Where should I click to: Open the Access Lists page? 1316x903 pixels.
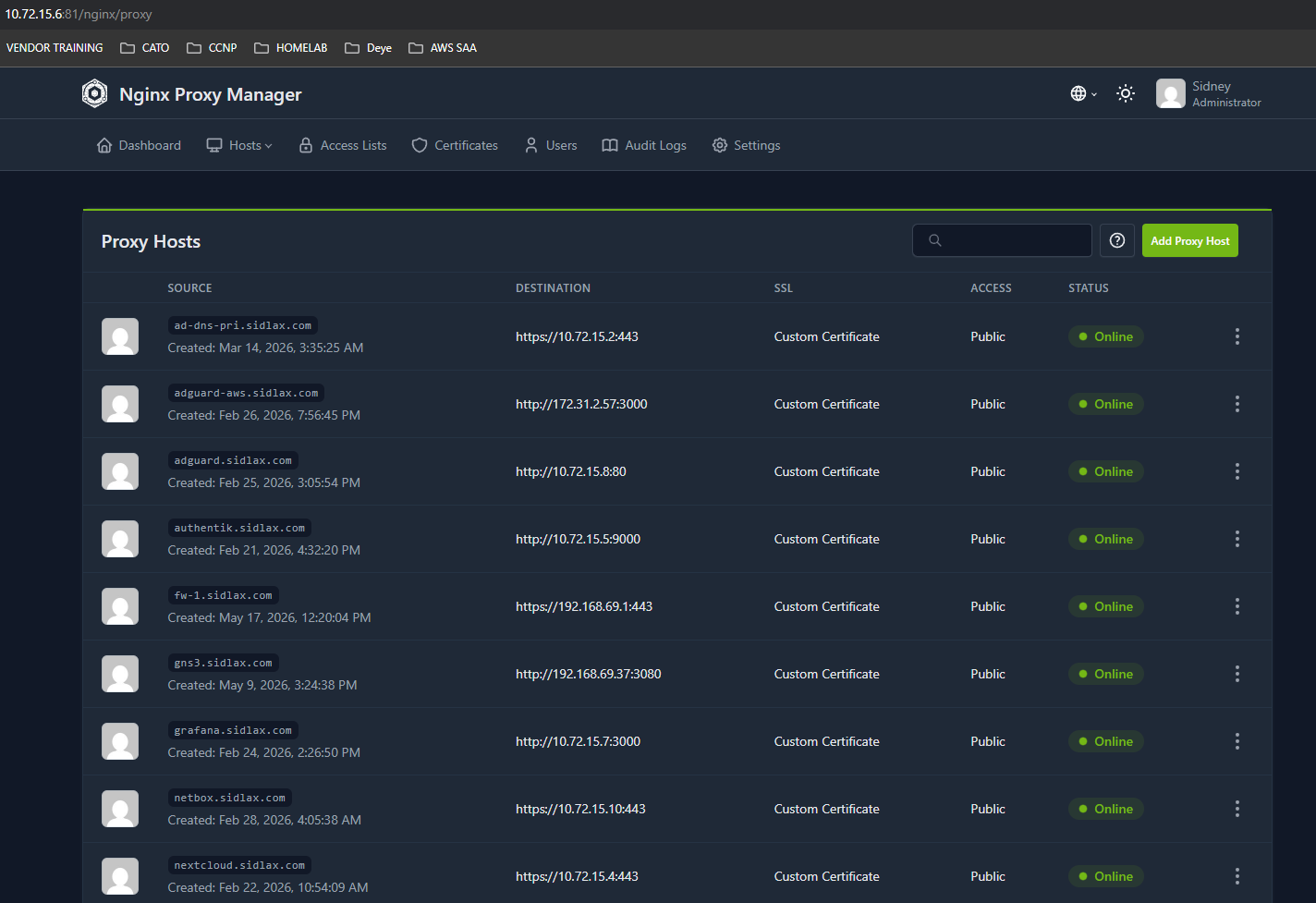click(x=342, y=145)
